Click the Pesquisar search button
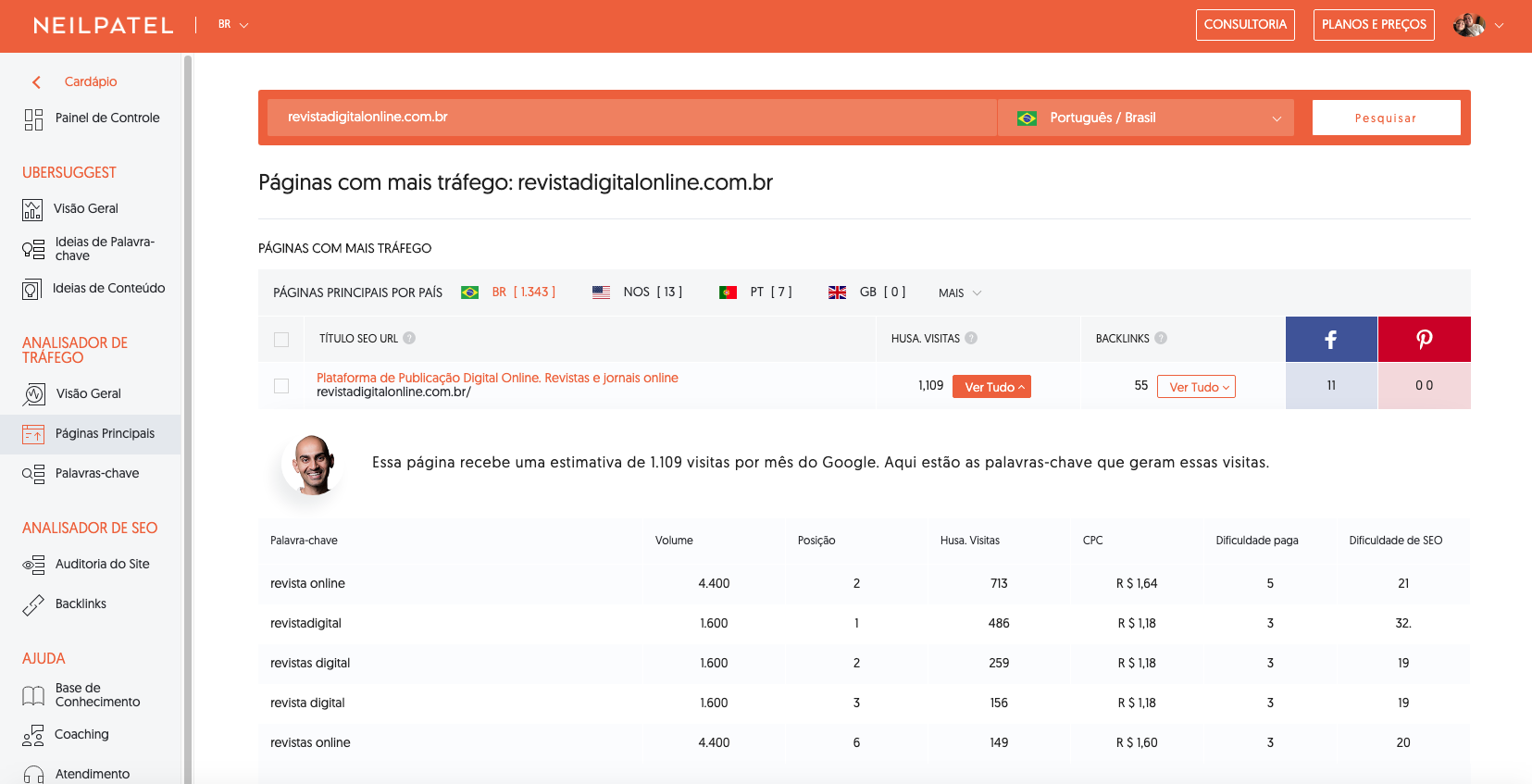1532x784 pixels. pos(1386,118)
